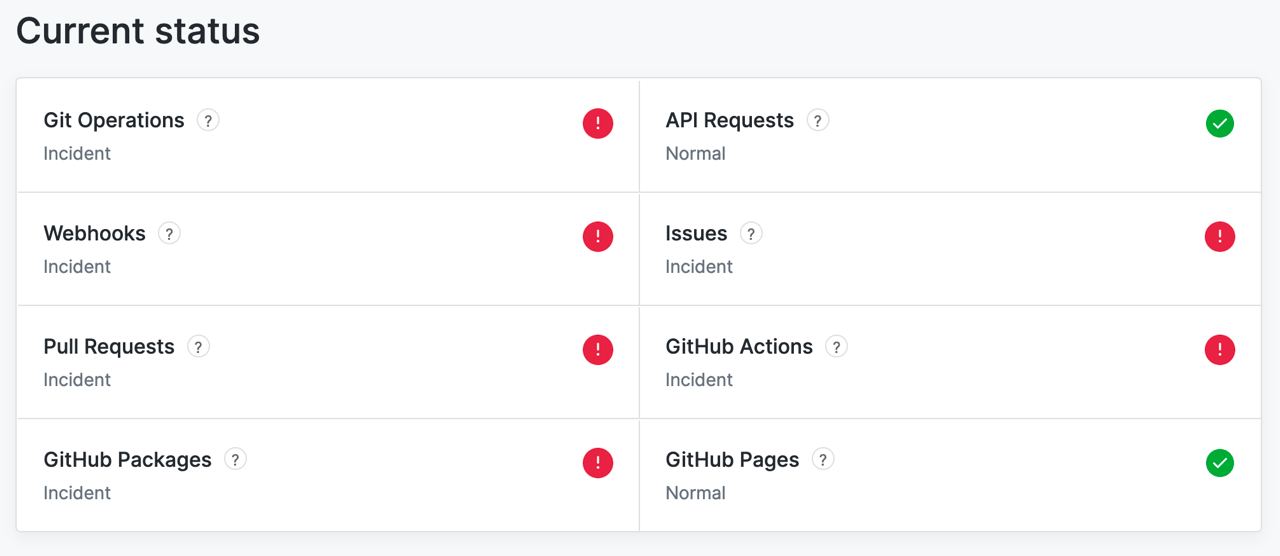The image size is (1280, 556).
Task: Show help info for GitHub Pages
Action: [x=822, y=459]
